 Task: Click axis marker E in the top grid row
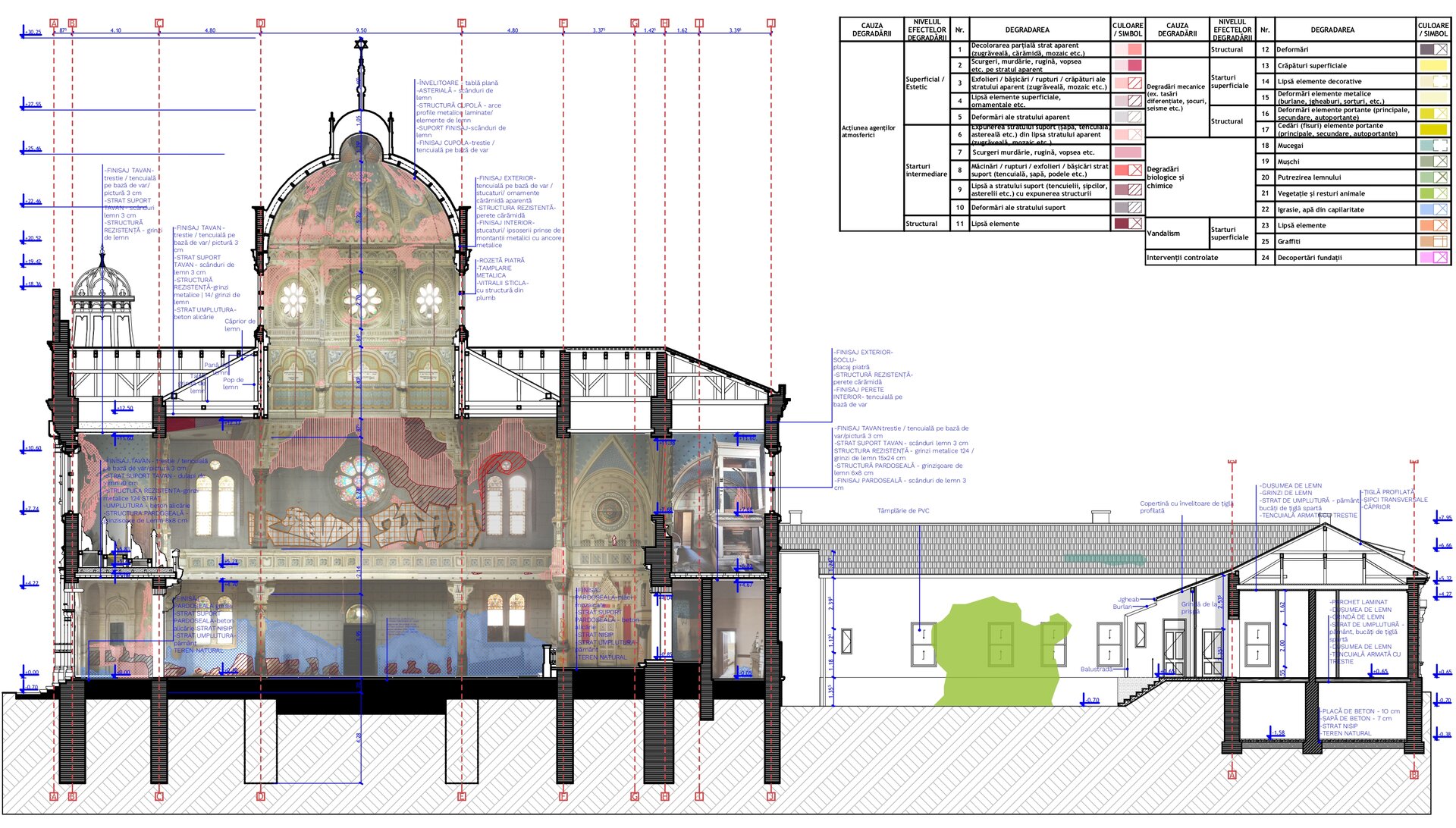point(462,24)
